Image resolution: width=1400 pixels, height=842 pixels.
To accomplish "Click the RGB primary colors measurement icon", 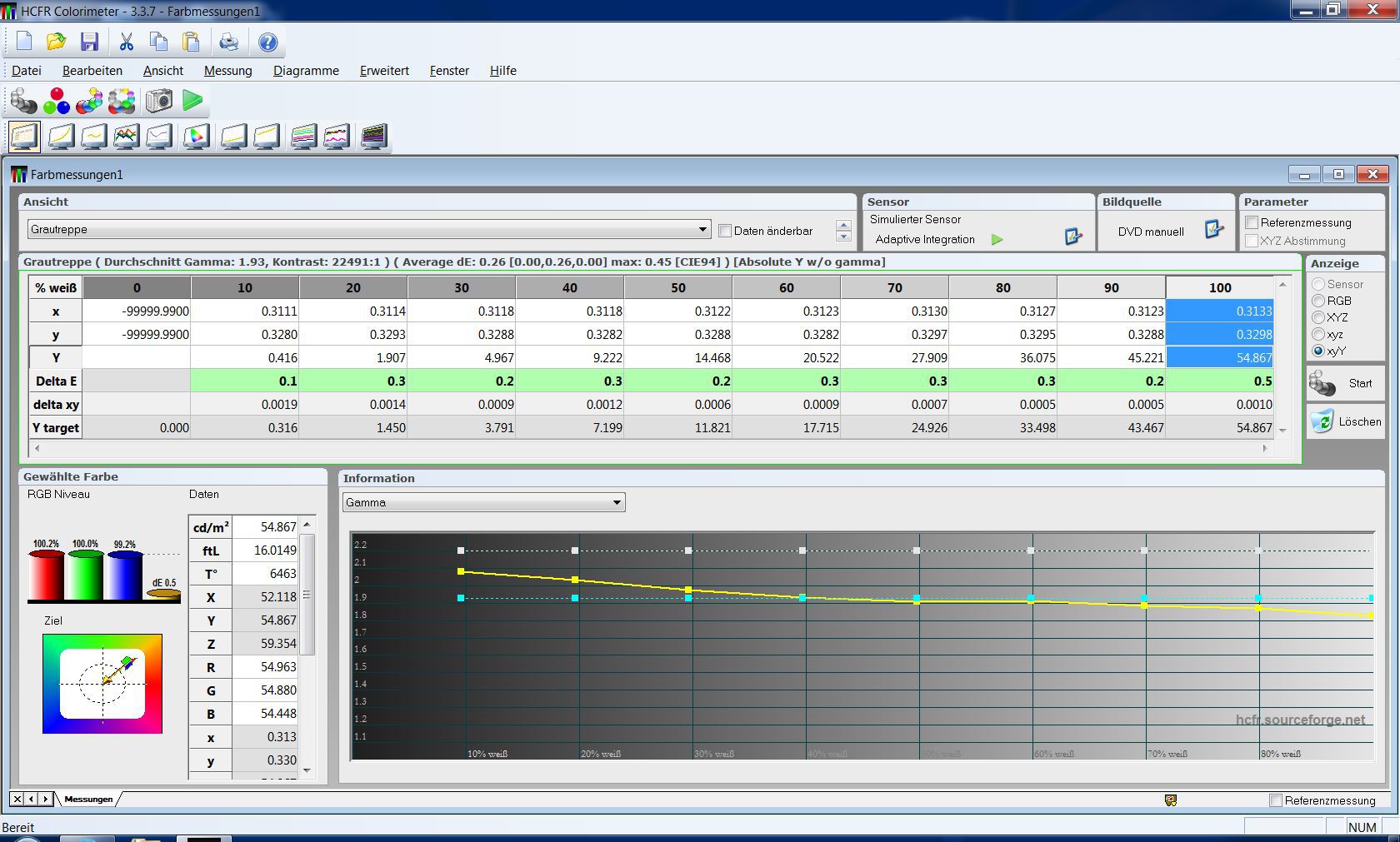I will coord(57,101).
